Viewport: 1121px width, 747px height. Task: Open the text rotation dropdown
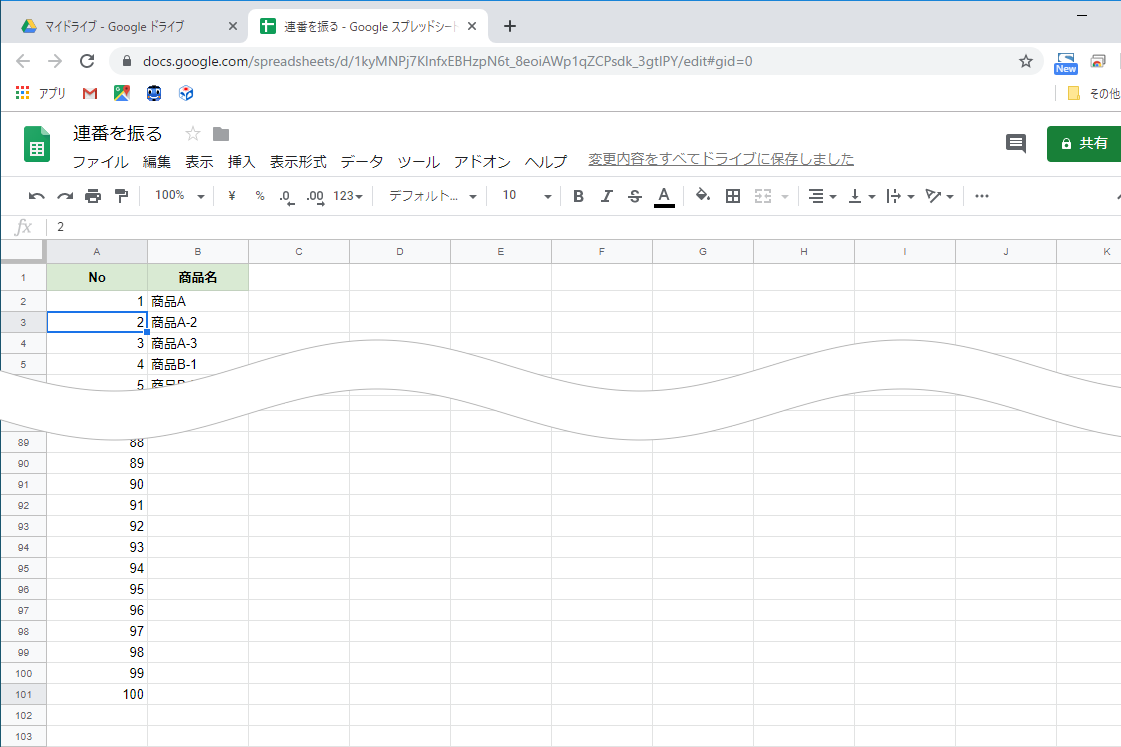(939, 196)
